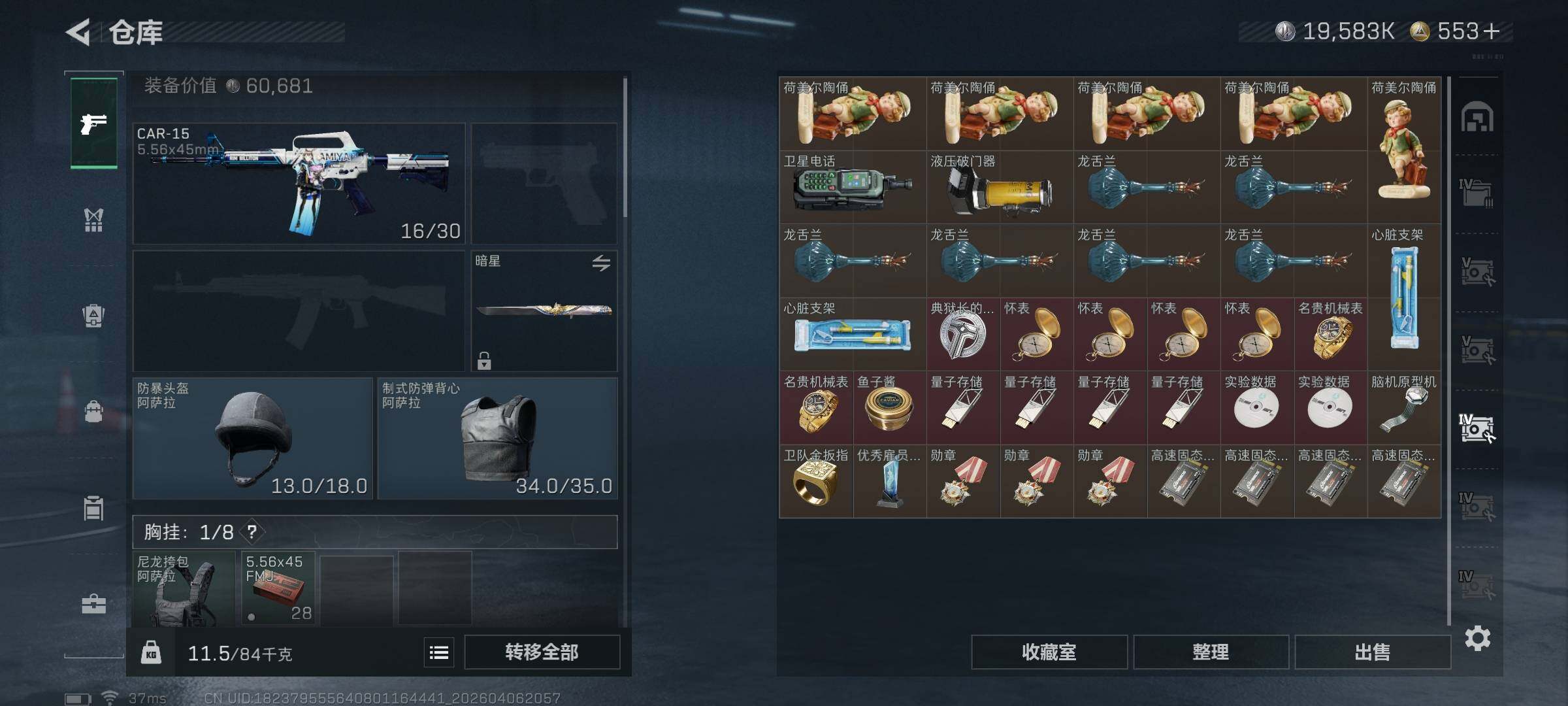This screenshot has height=706, width=1568.
Task: Go back using the arrow beside 仓库
Action: pos(78,32)
